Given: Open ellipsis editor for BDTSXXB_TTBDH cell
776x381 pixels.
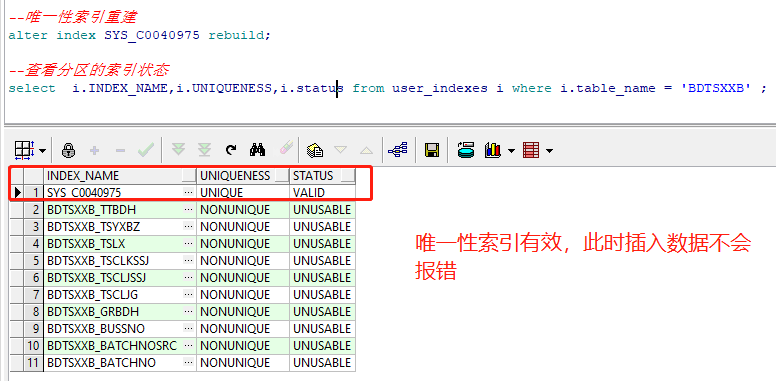Looking at the screenshot, I should click(x=189, y=210).
